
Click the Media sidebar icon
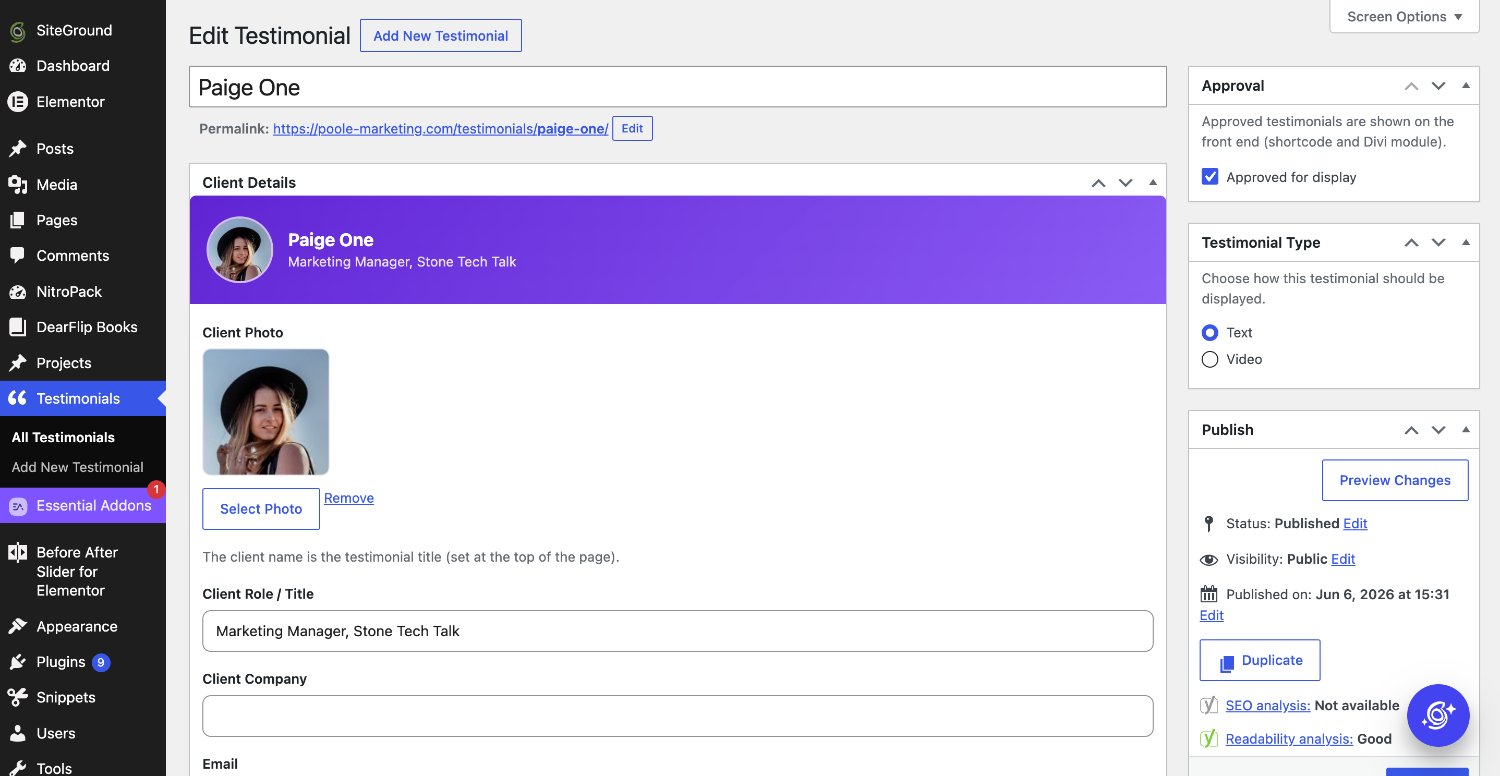click(x=17, y=185)
